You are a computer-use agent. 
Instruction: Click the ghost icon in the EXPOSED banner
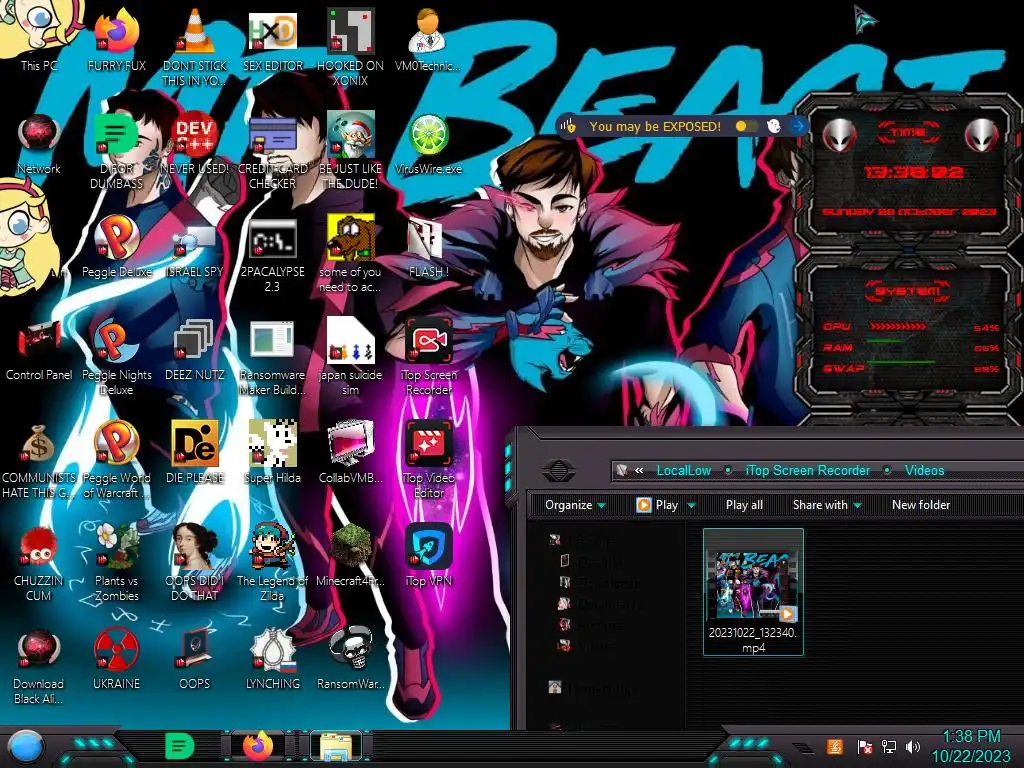[774, 126]
